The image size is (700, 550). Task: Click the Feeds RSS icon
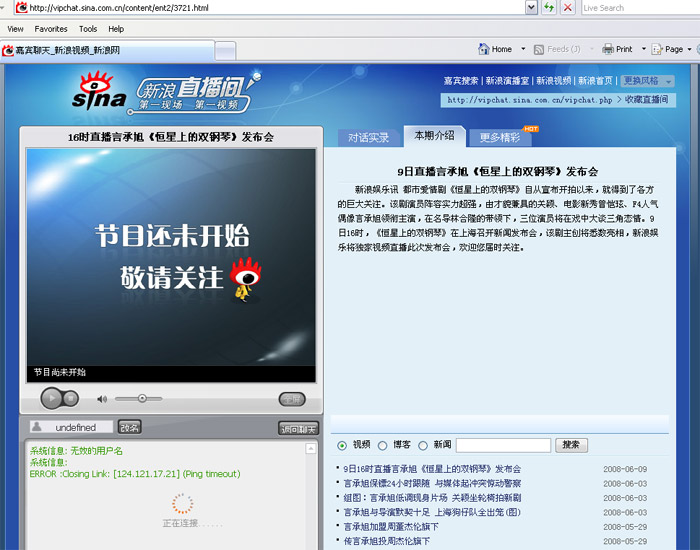point(539,50)
